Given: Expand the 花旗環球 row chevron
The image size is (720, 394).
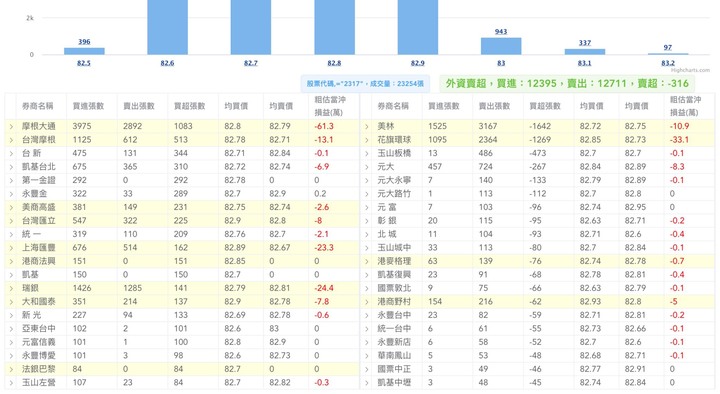Looking at the screenshot, I should tap(366, 140).
